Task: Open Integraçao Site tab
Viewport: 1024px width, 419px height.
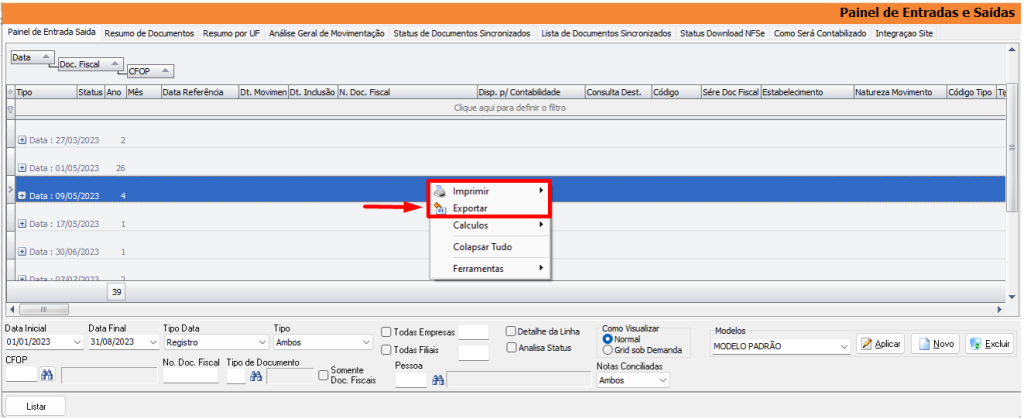Action: coord(904,33)
